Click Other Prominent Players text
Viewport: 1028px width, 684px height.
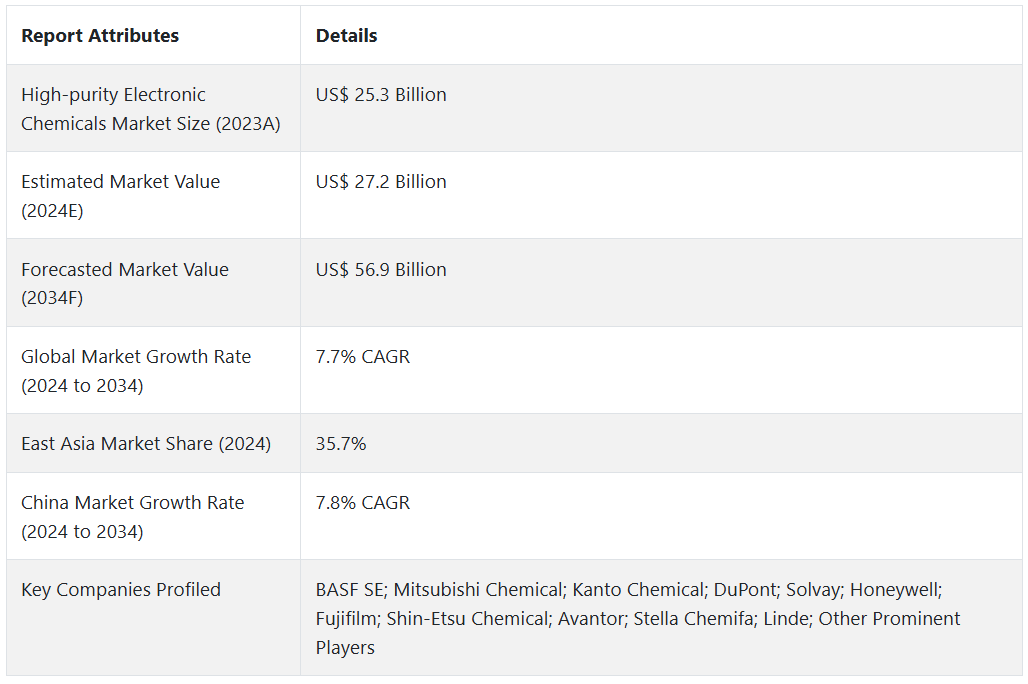889,619
